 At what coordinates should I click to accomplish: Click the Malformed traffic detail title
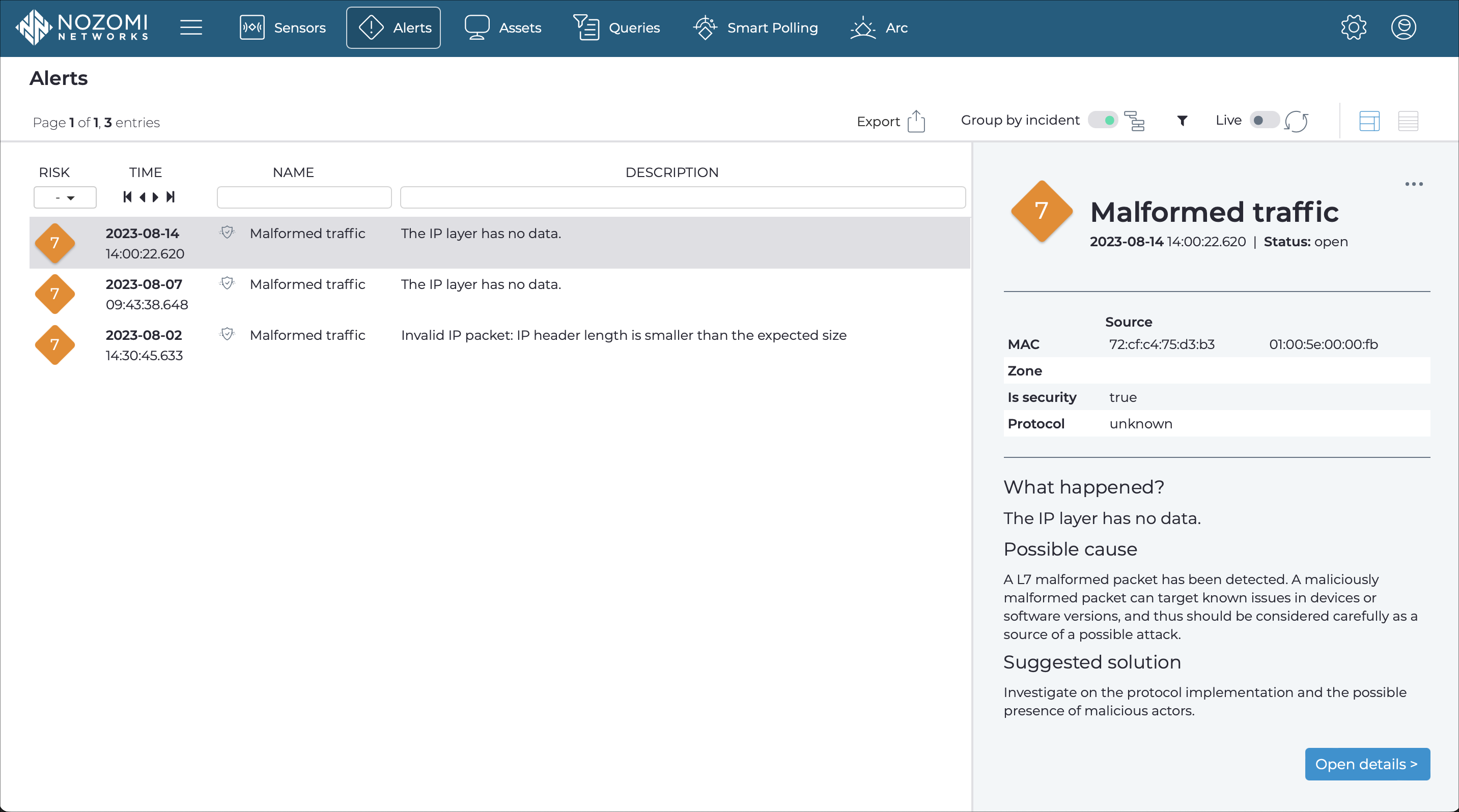click(x=1214, y=212)
